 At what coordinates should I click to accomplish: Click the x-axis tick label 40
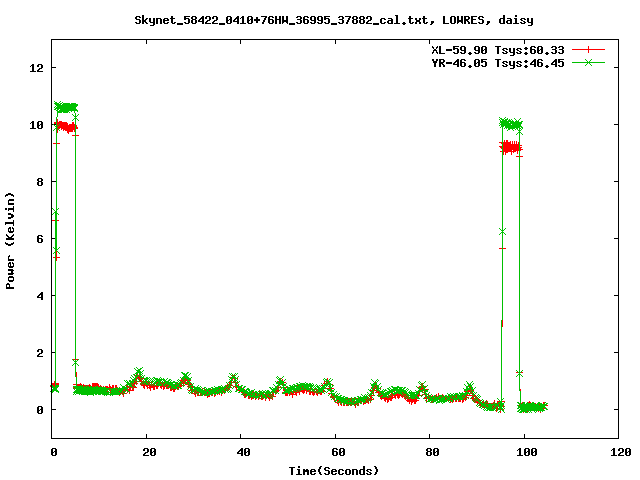(x=244, y=452)
